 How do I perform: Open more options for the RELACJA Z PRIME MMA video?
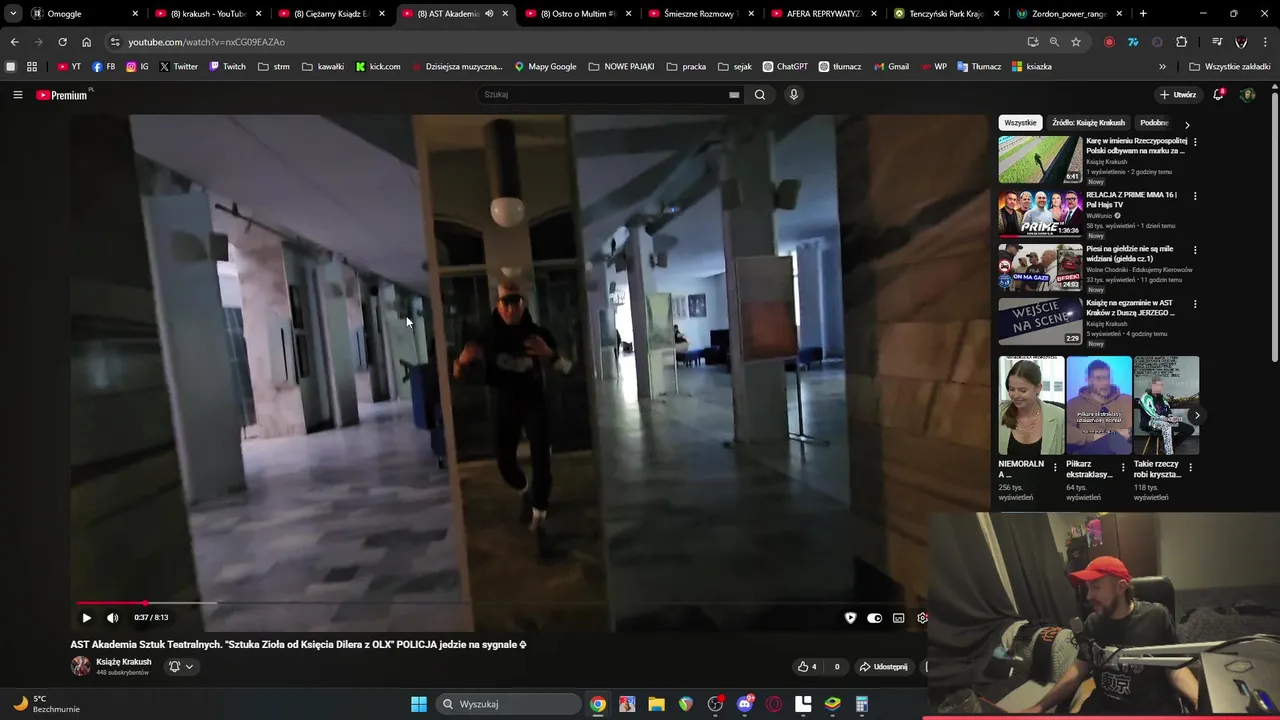coord(1195,196)
